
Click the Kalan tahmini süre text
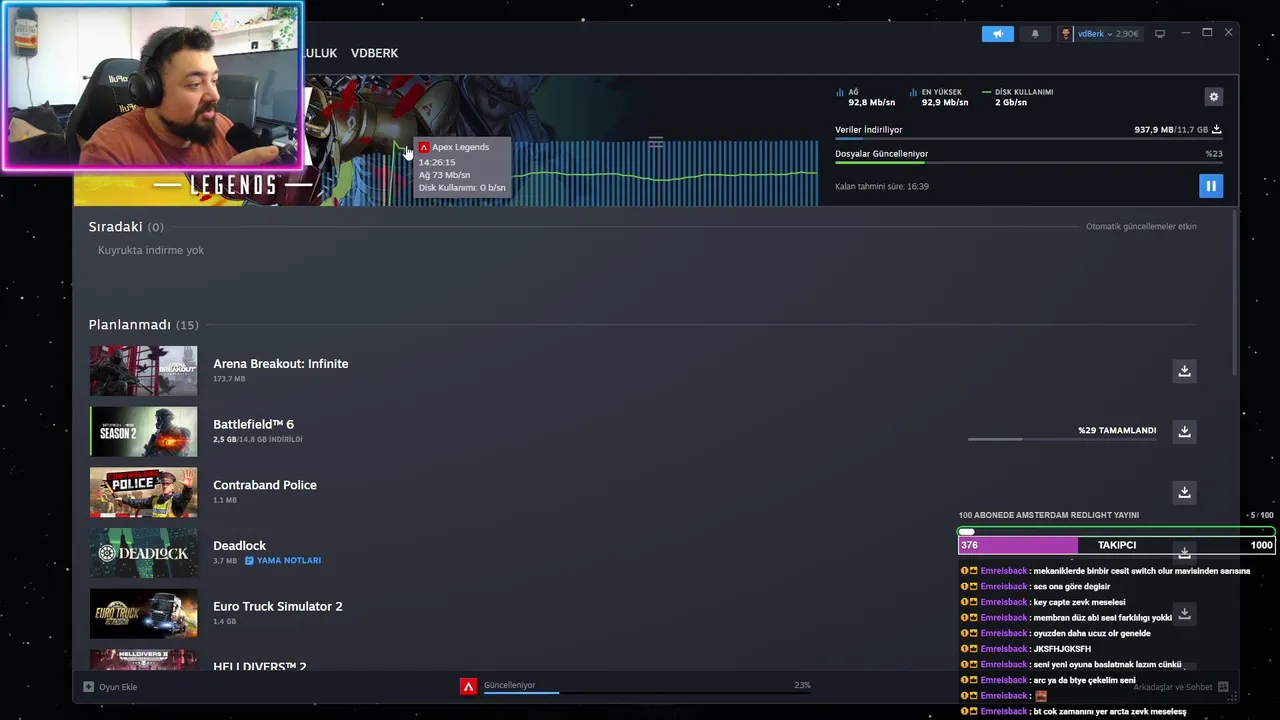coord(882,186)
